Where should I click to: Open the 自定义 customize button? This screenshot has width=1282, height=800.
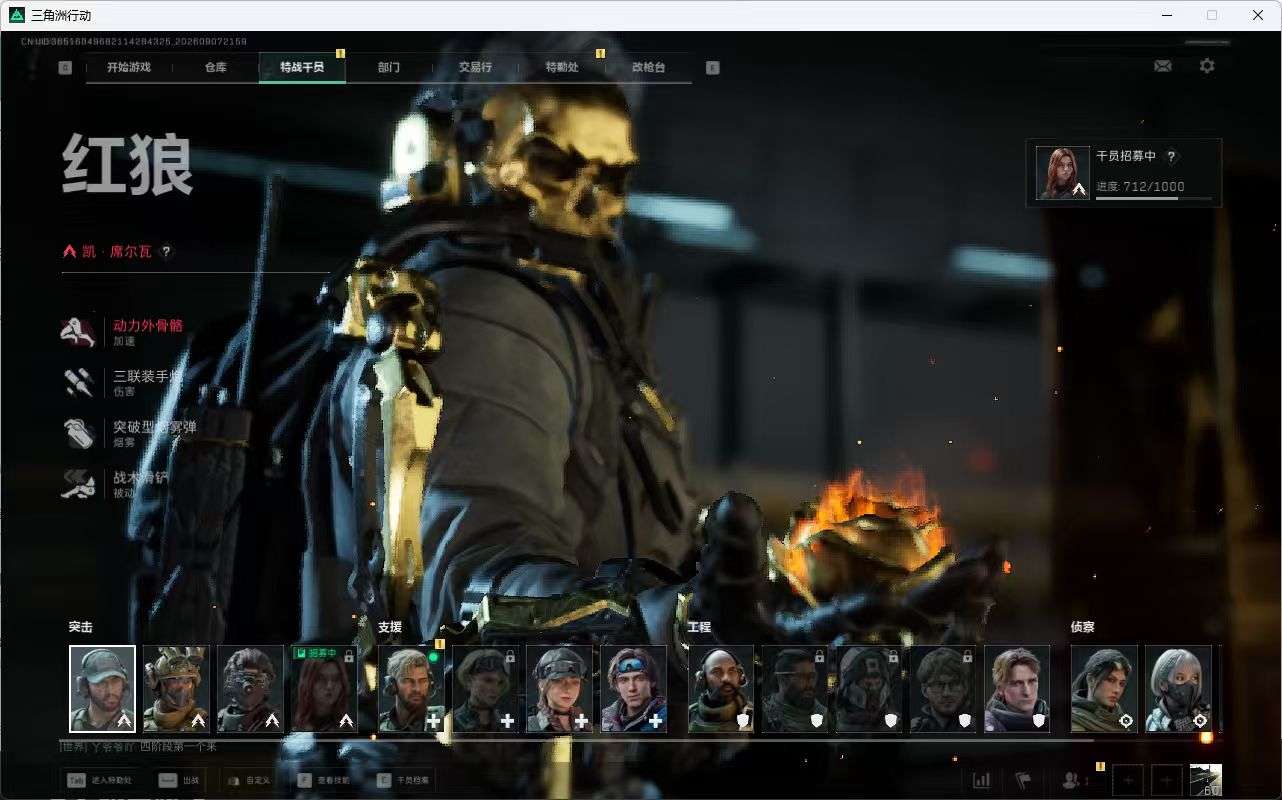click(248, 780)
